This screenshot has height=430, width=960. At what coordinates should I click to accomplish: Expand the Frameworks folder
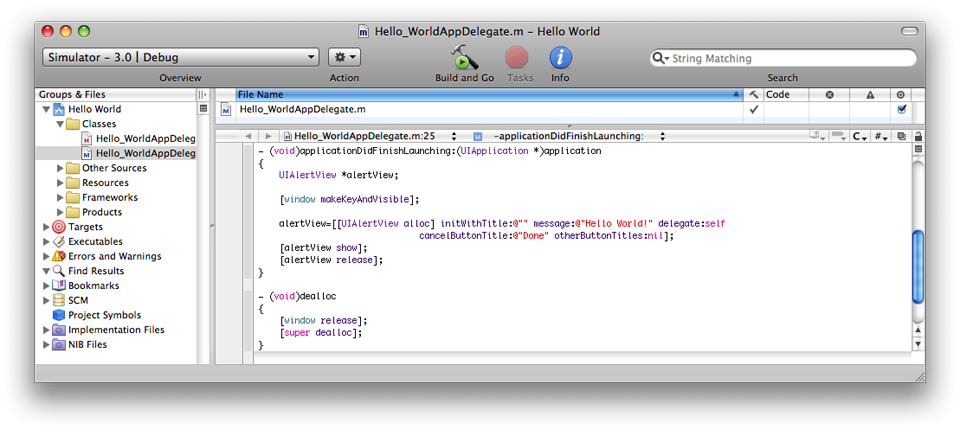coord(60,197)
